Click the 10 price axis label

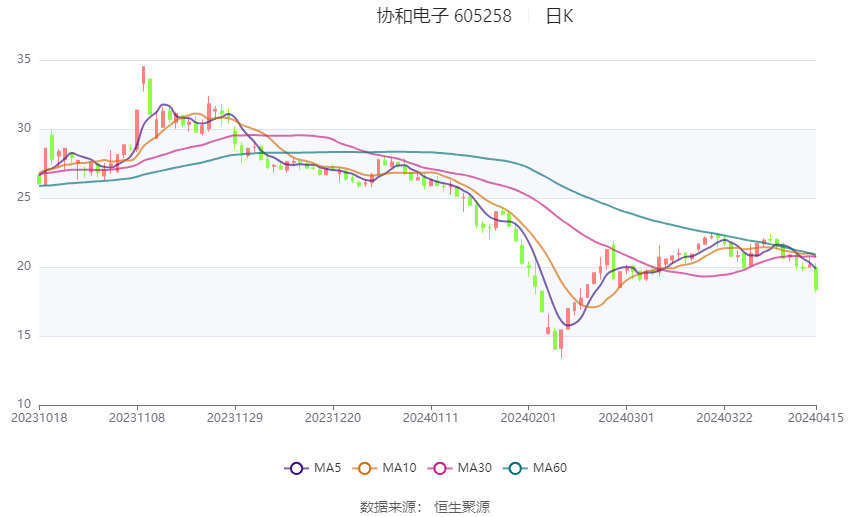[24, 404]
